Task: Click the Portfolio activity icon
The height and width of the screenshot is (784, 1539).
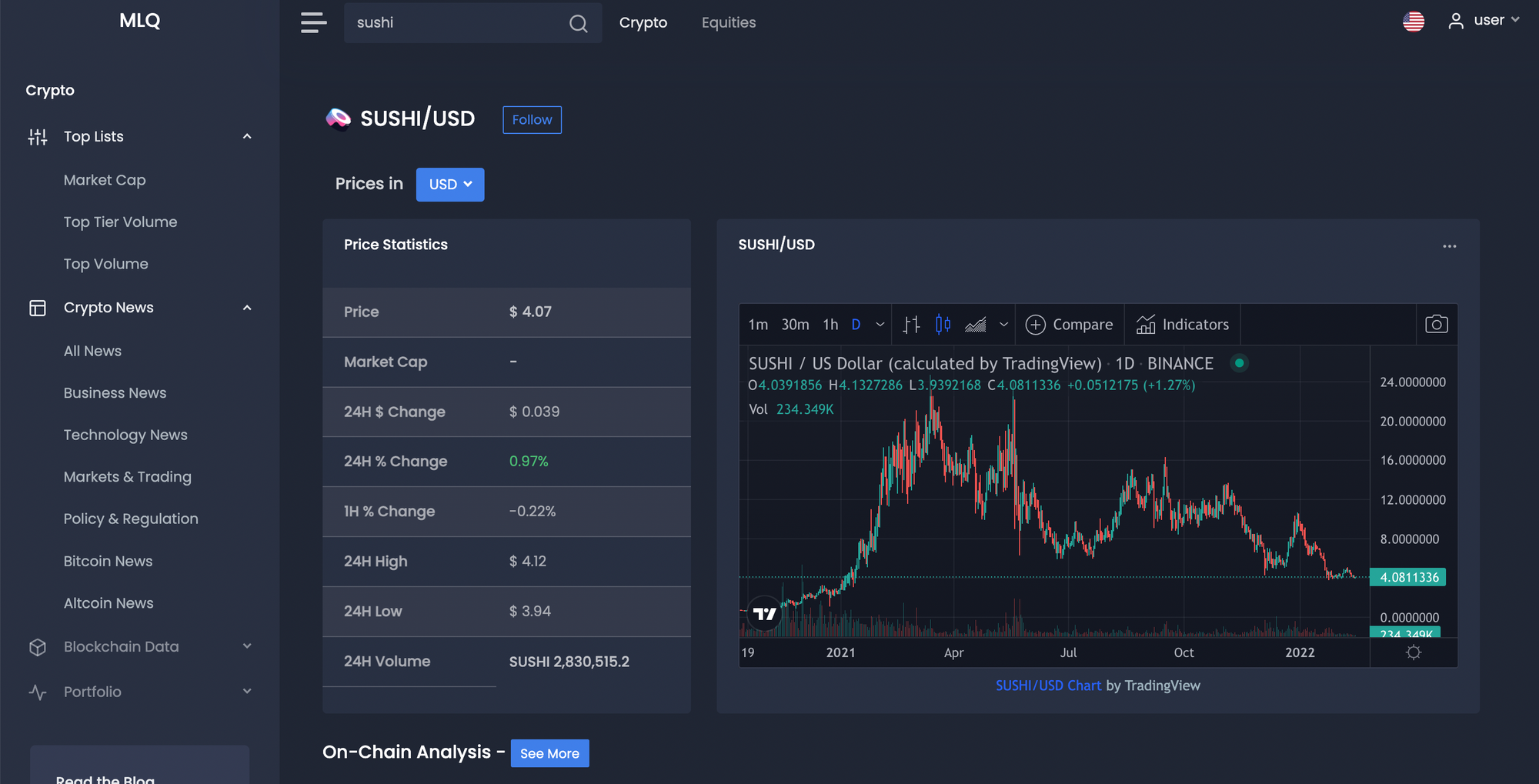Action: (x=38, y=692)
